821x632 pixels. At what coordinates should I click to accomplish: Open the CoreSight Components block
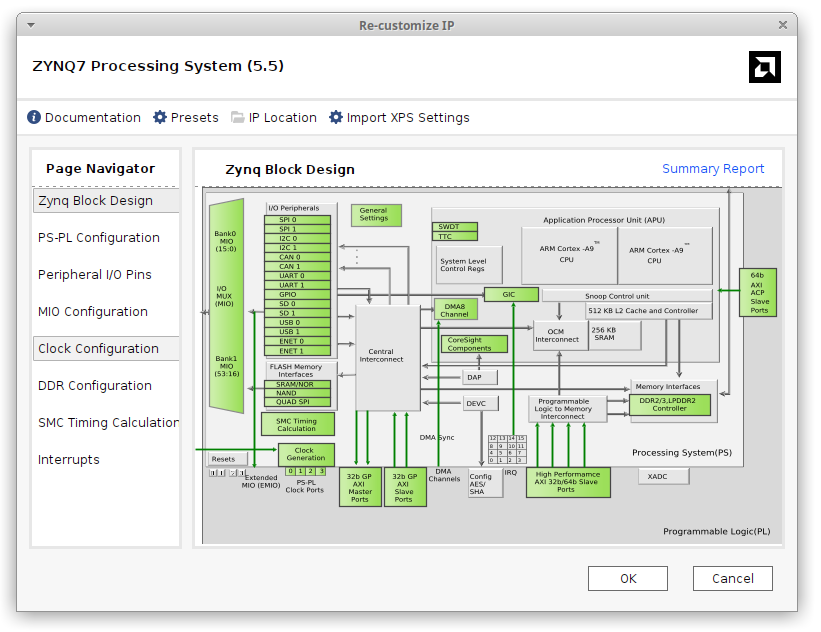[474, 343]
